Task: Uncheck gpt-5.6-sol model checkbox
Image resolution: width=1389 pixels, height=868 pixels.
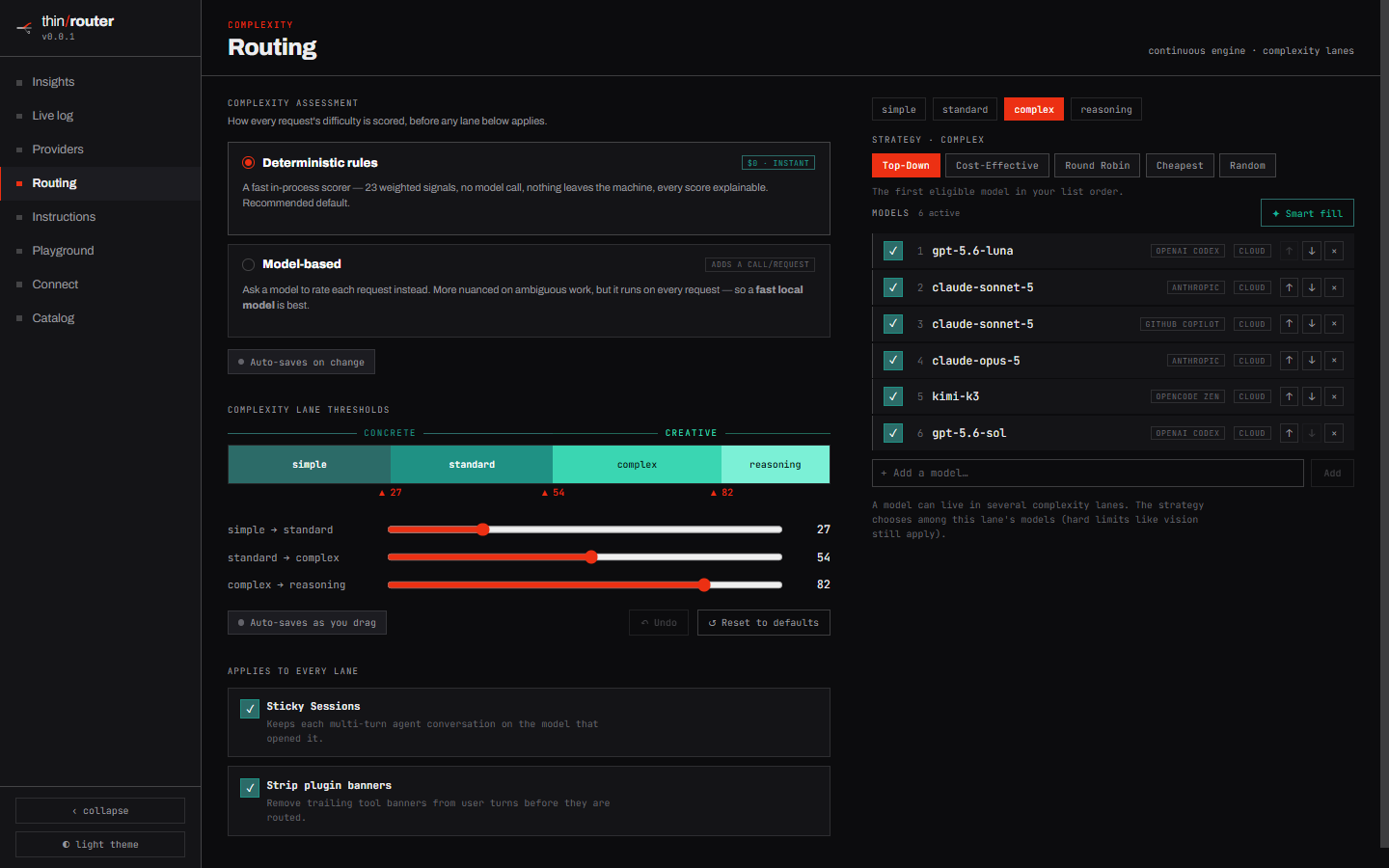Action: (893, 433)
